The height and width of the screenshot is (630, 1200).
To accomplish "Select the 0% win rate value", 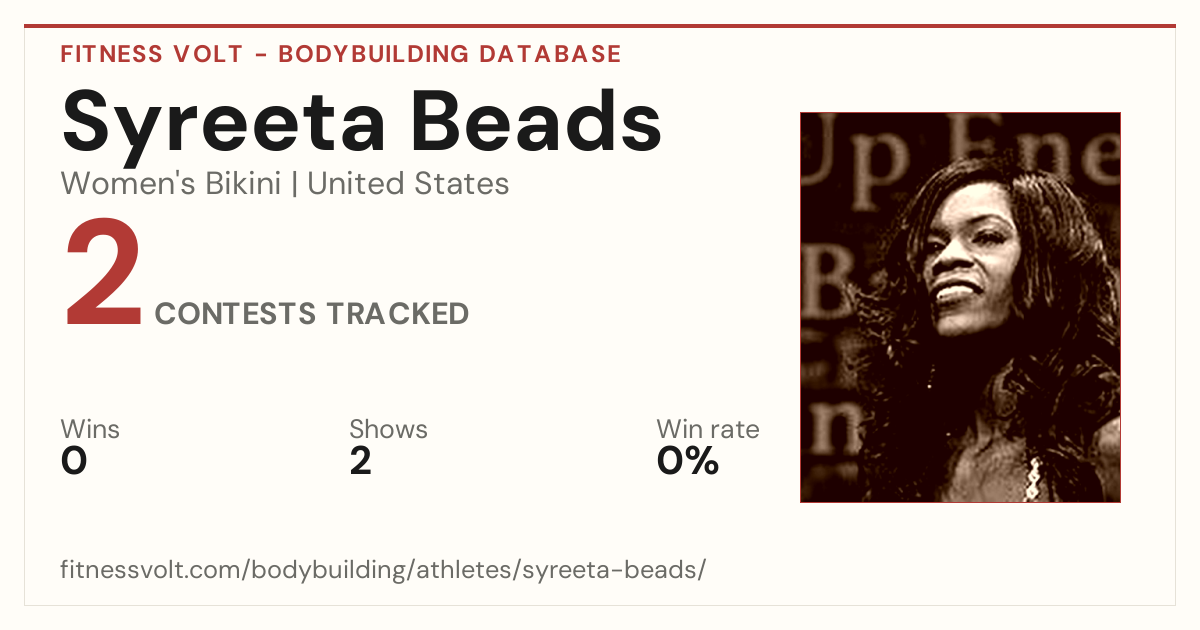I will click(688, 461).
